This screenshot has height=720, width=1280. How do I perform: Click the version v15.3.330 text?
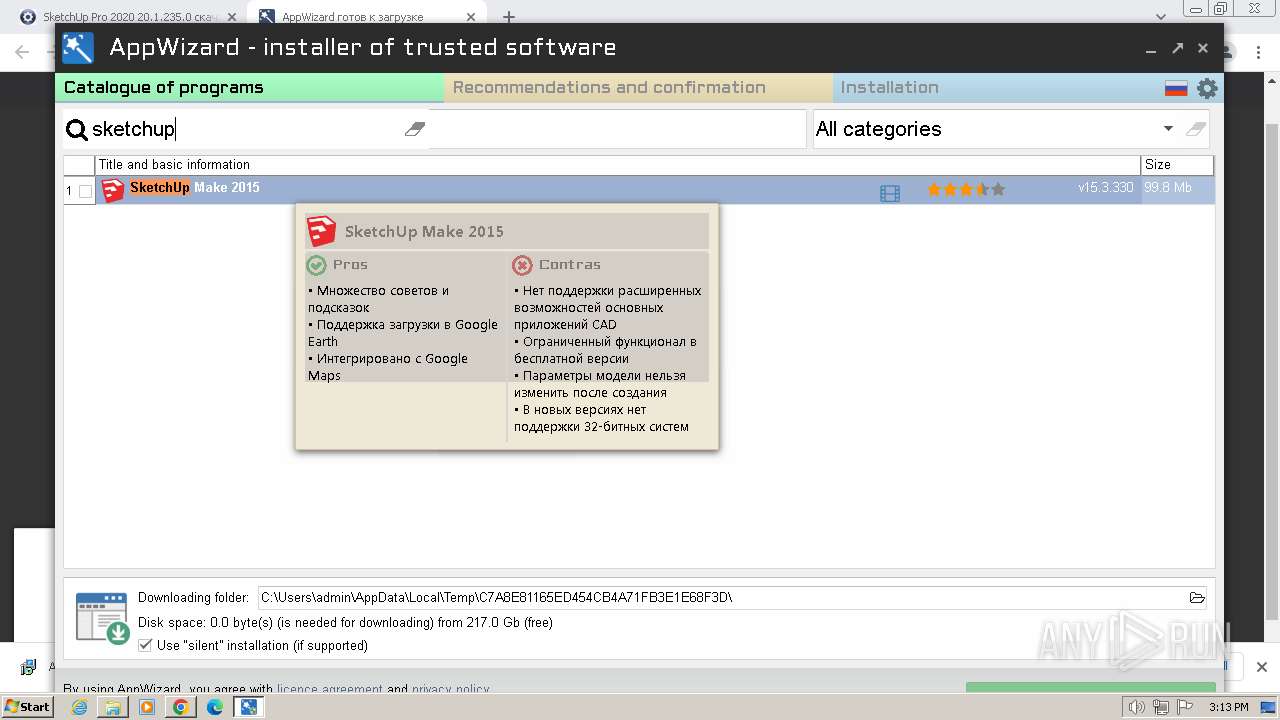click(1106, 188)
